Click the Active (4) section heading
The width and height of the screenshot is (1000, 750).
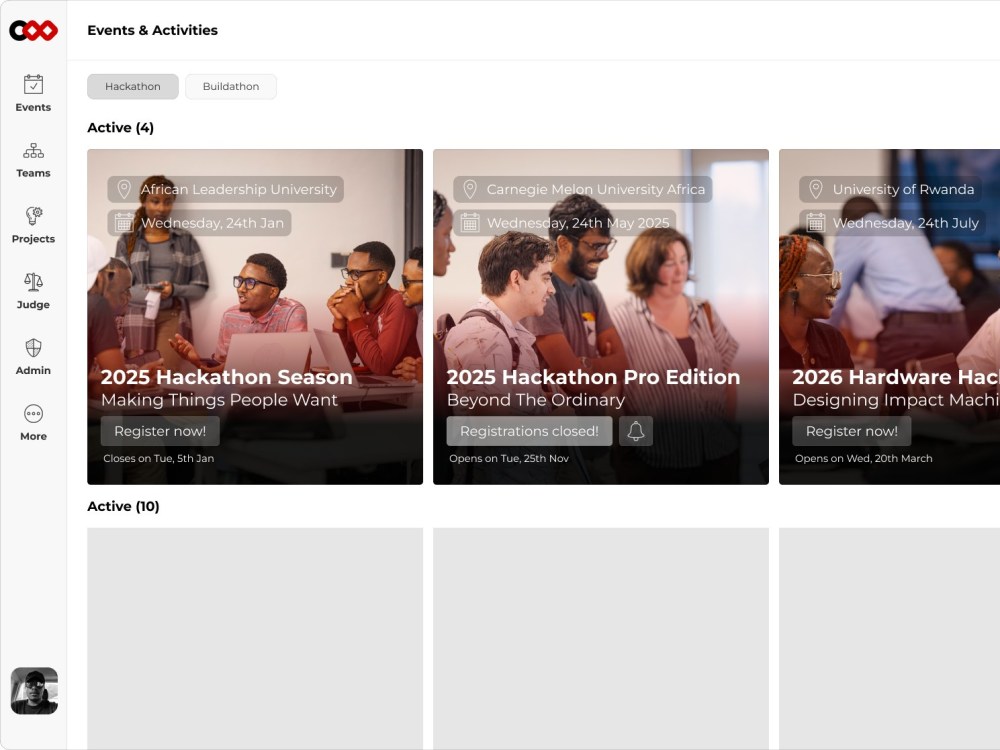click(121, 128)
